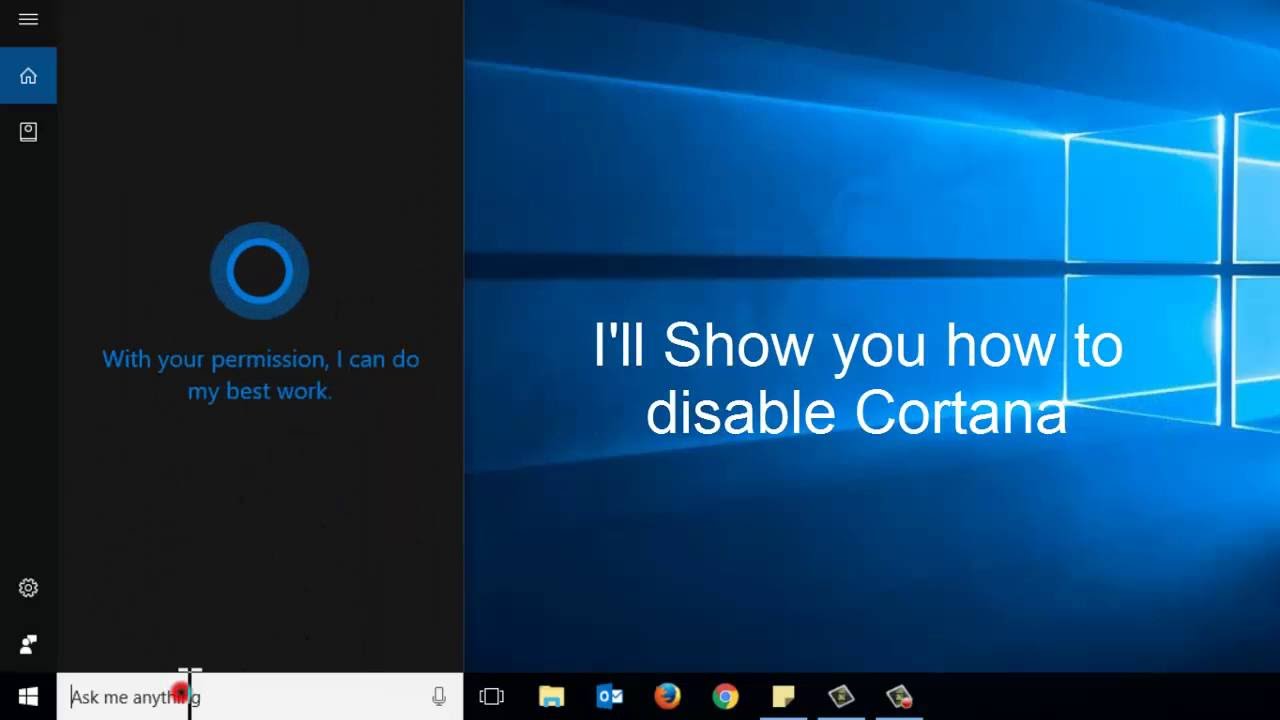Select the highlighted Home entry in Cortana sidebar
This screenshot has height=720, width=1280.
[28, 75]
